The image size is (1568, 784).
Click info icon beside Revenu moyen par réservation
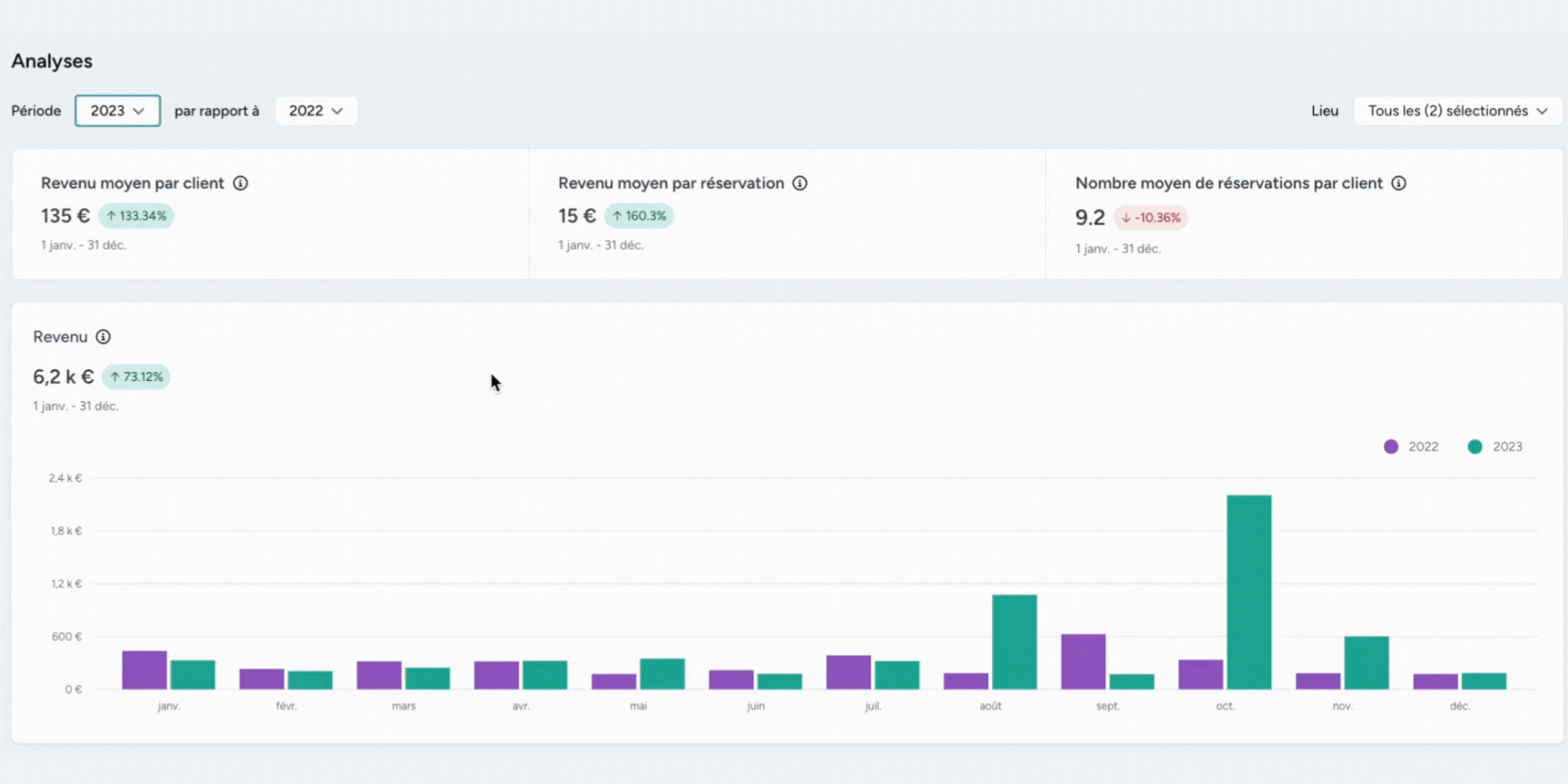(799, 183)
